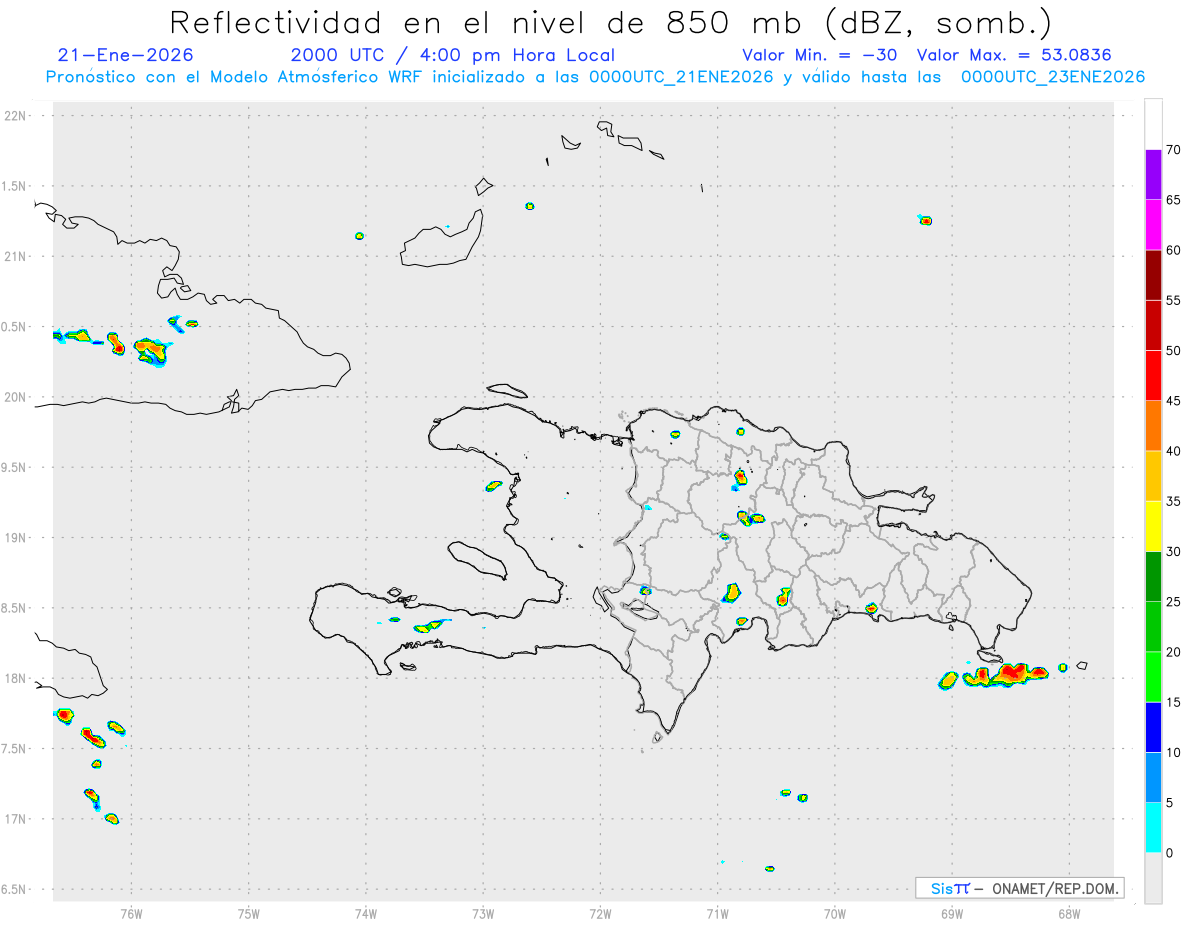
Task: Click the '55' colorbar scale value
Action: click(x=1174, y=300)
